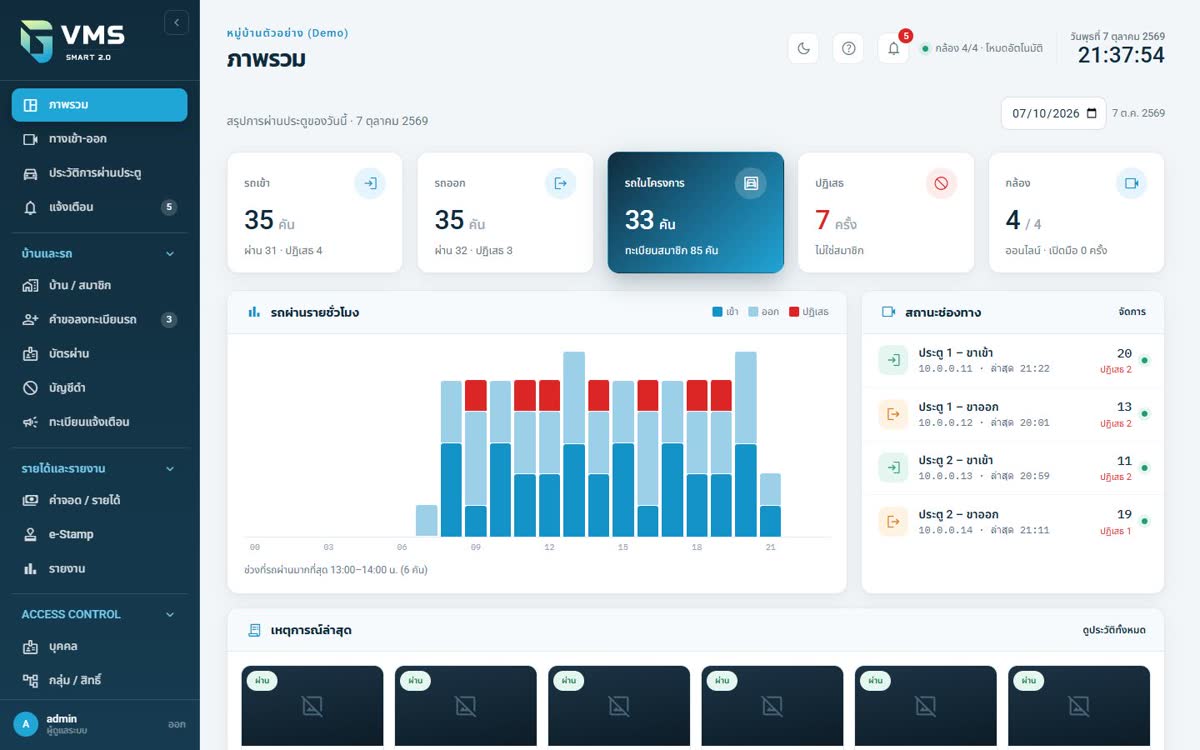
Task: Collapse the บ้านและรถ section
Action: (170, 254)
